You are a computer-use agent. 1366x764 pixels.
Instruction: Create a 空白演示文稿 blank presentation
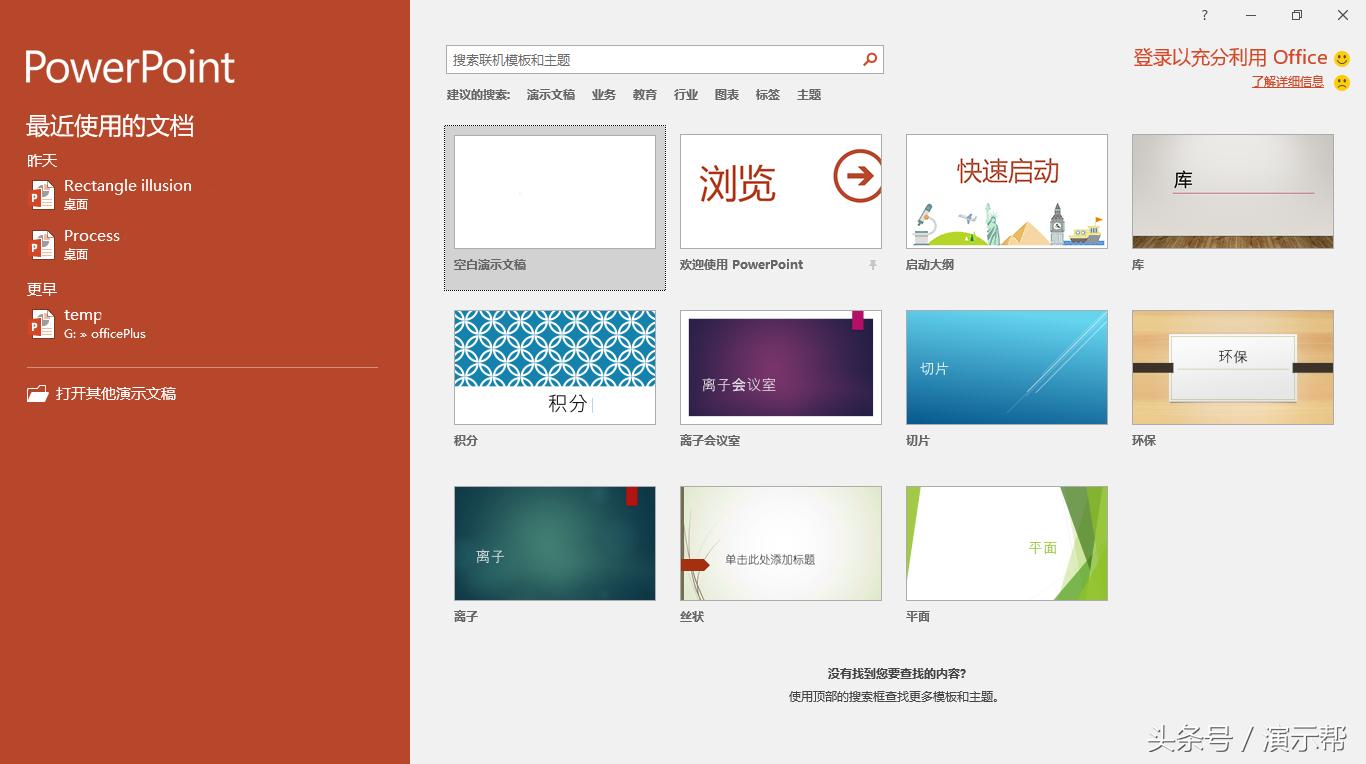tap(554, 190)
